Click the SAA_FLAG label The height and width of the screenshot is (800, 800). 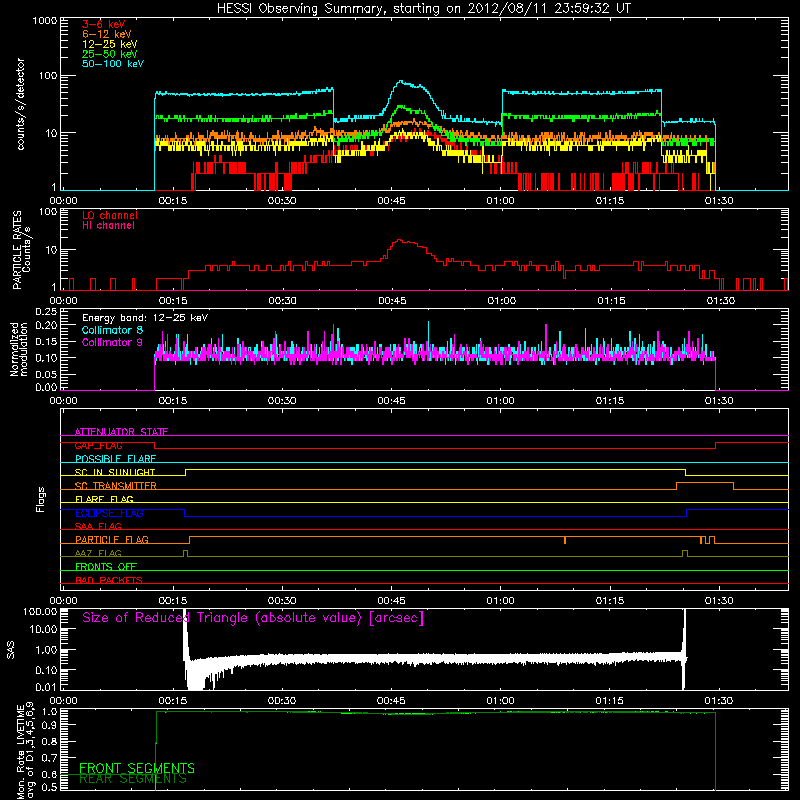point(98,526)
